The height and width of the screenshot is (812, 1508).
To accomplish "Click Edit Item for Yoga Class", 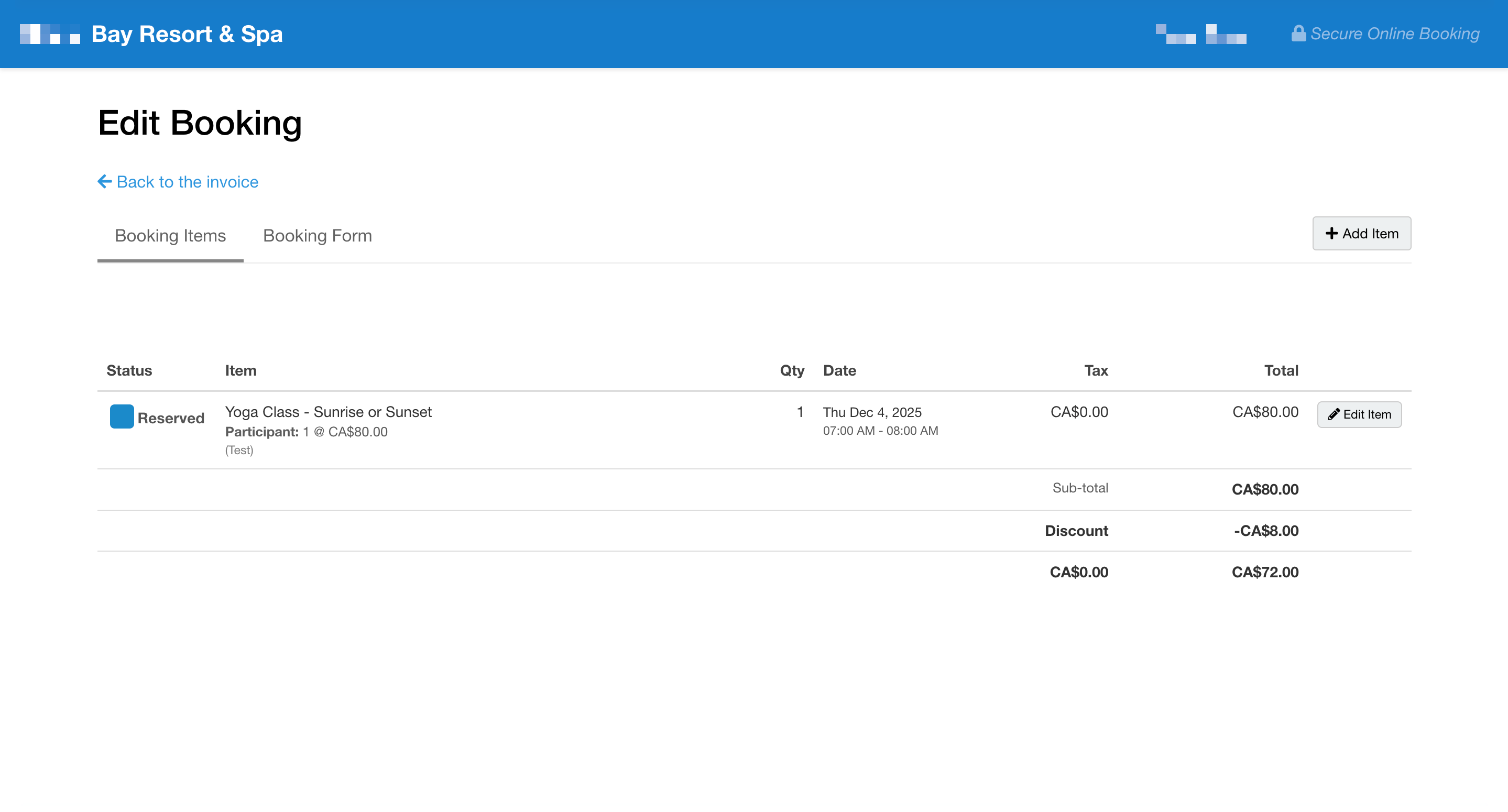I will pos(1359,414).
